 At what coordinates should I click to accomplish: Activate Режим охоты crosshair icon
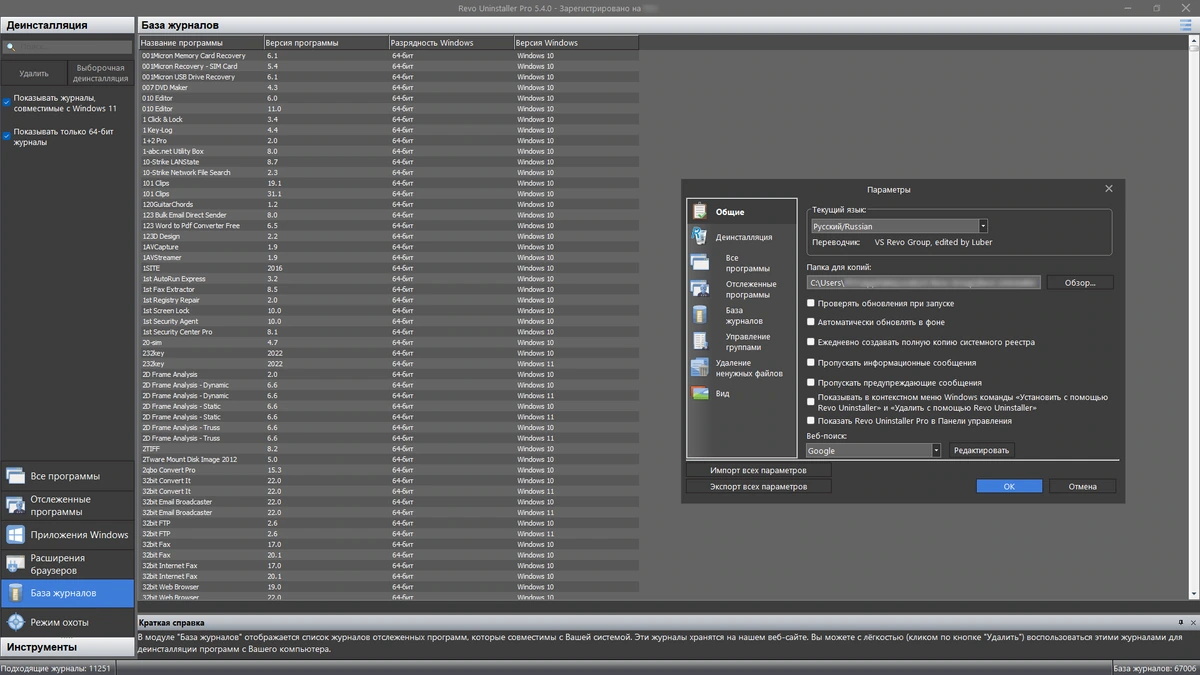[16, 622]
